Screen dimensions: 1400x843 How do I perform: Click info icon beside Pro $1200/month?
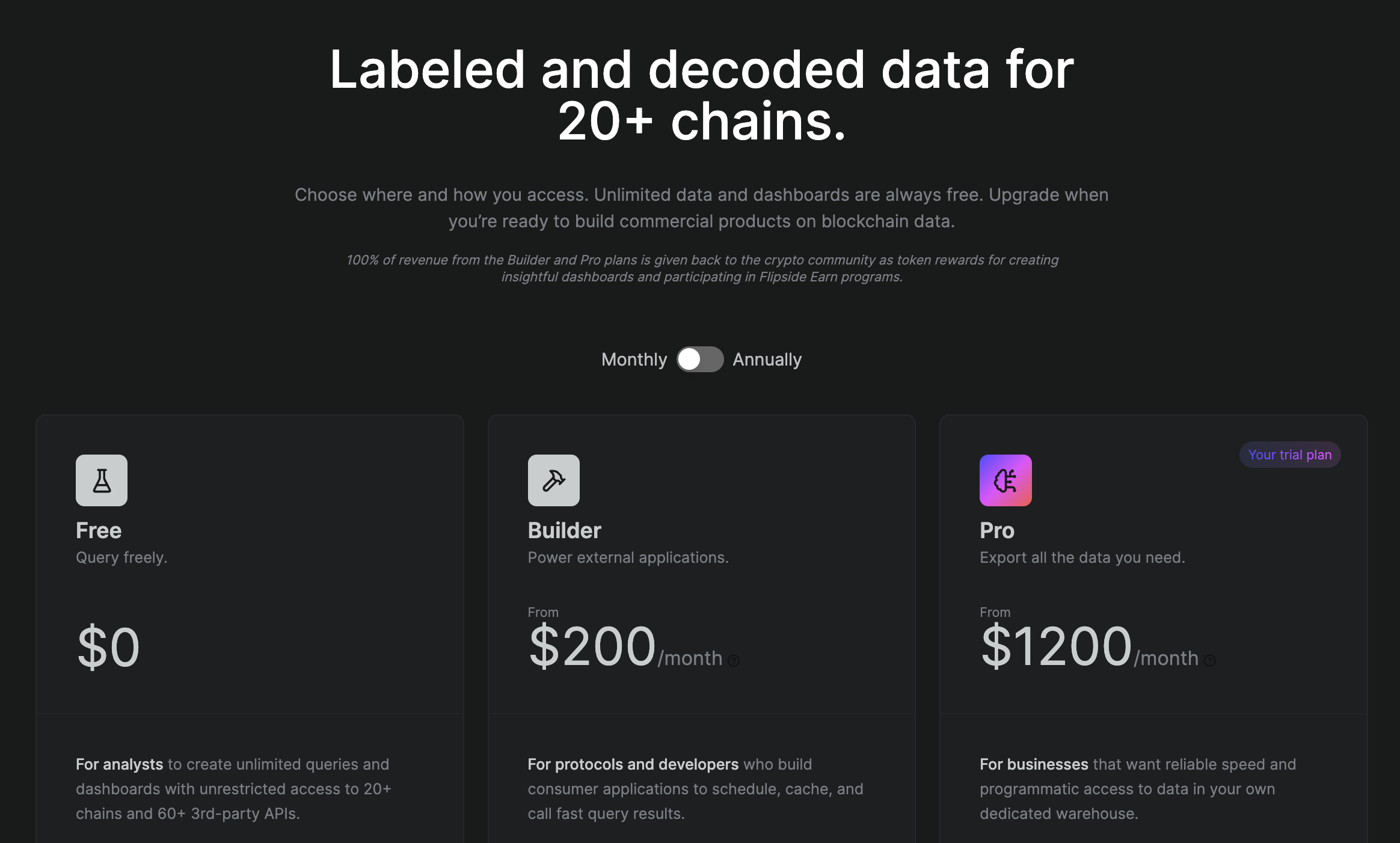(1210, 661)
